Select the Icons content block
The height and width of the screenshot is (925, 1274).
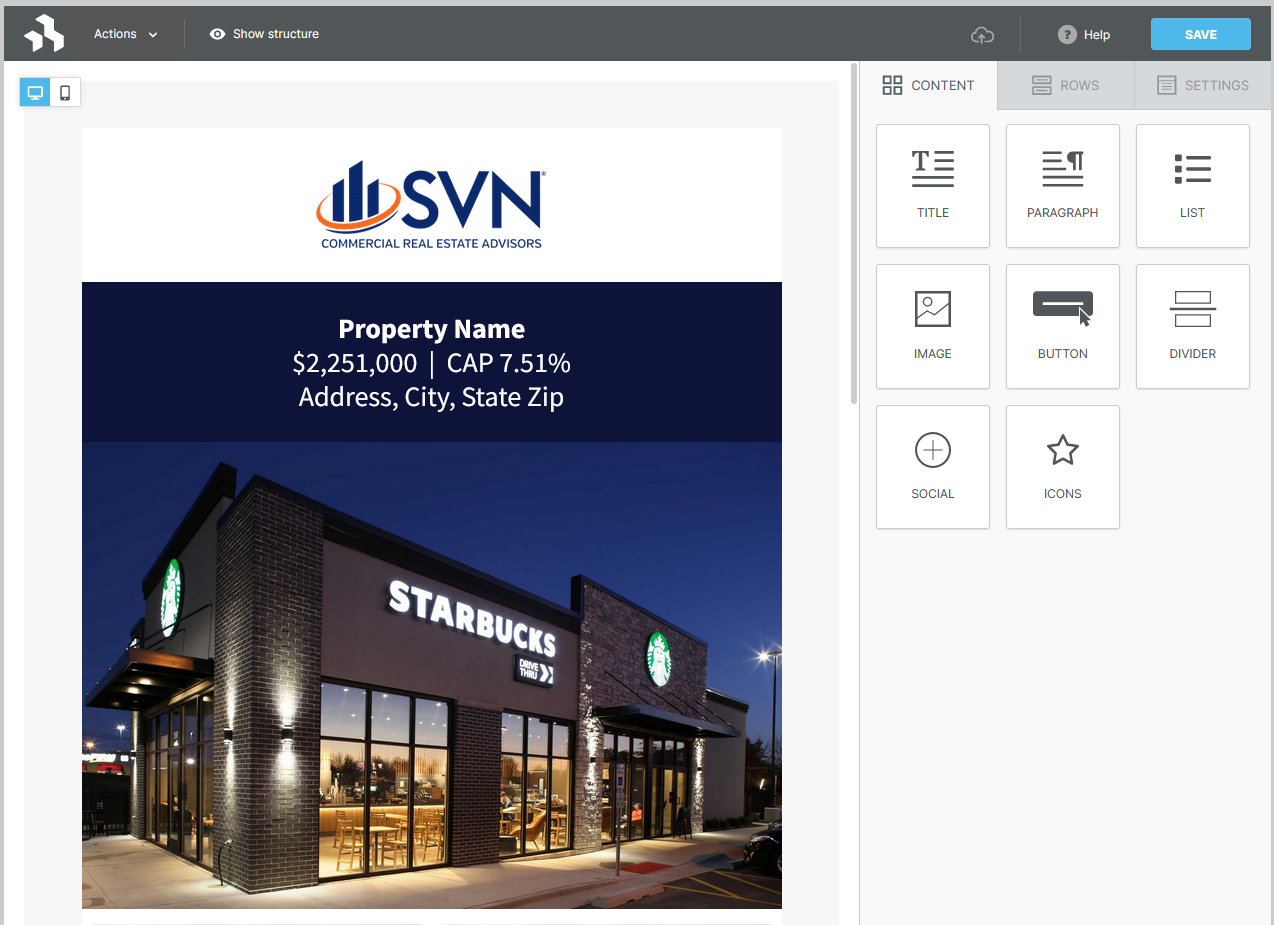tap(1063, 467)
